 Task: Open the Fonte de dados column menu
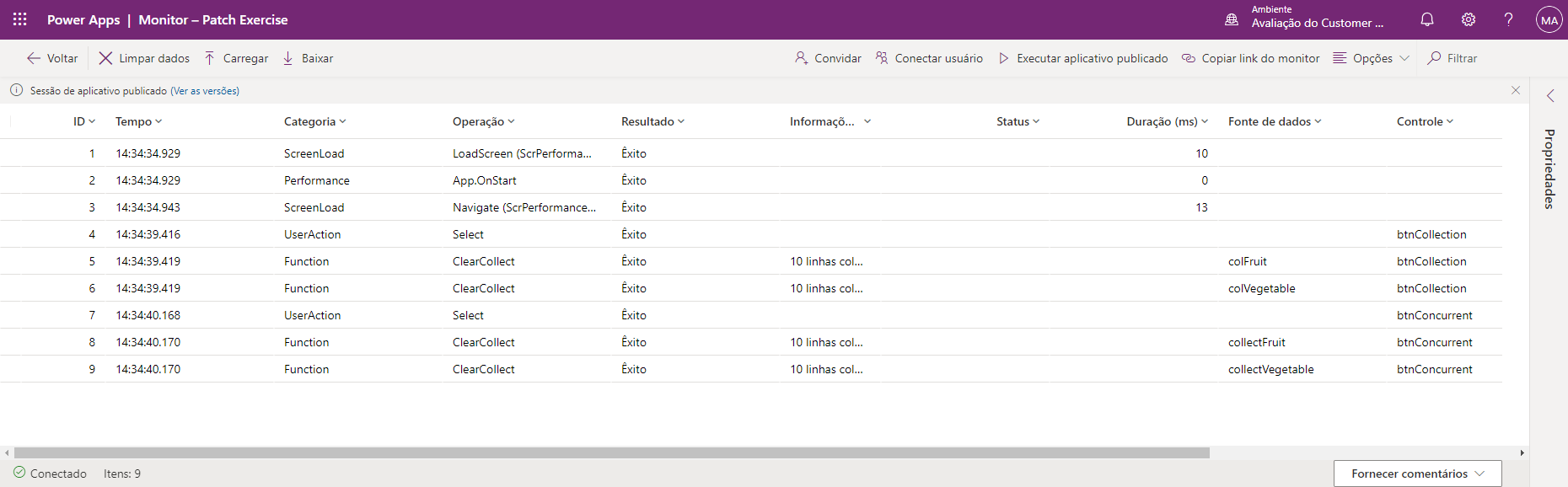click(1275, 121)
